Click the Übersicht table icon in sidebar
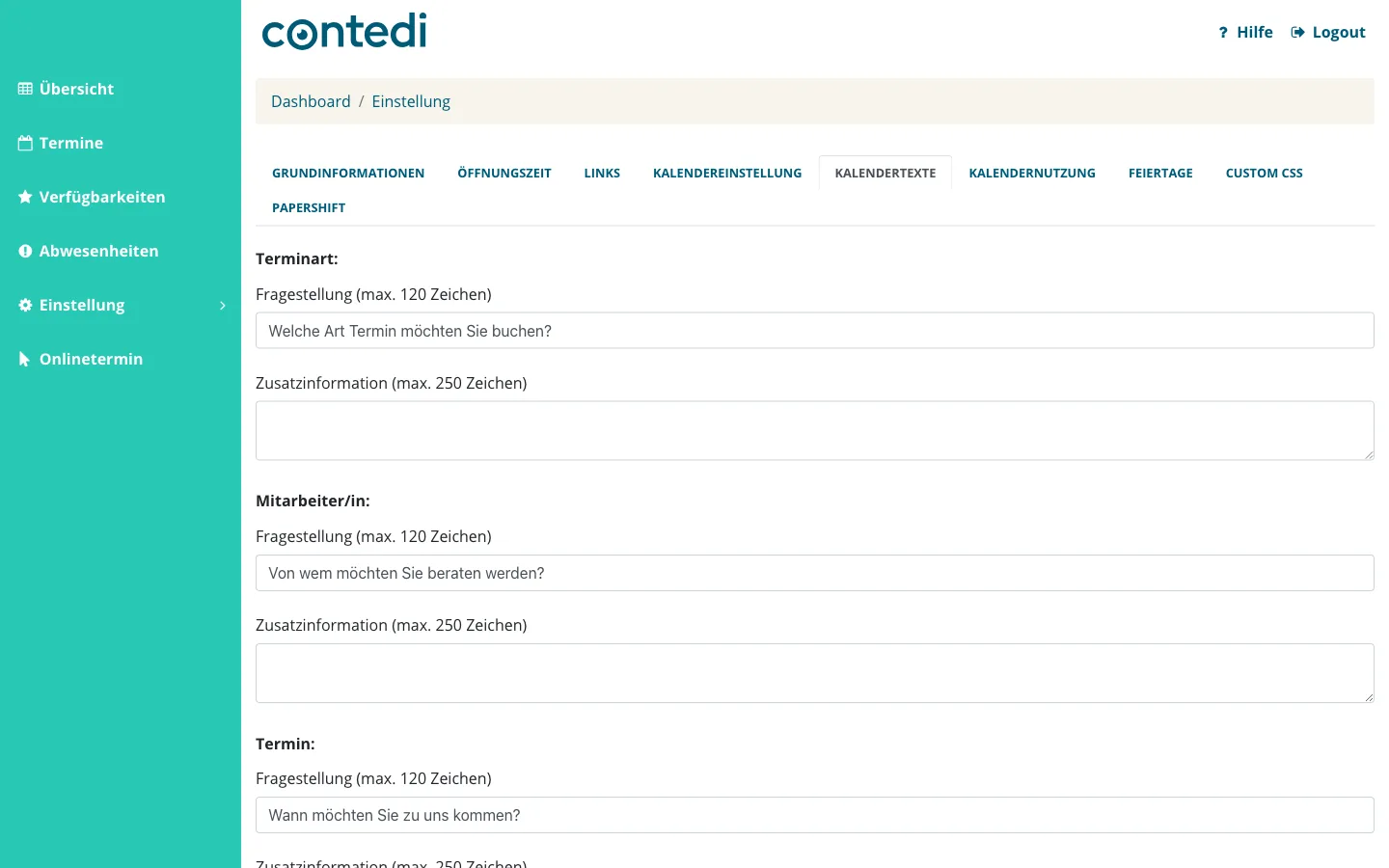 (25, 89)
